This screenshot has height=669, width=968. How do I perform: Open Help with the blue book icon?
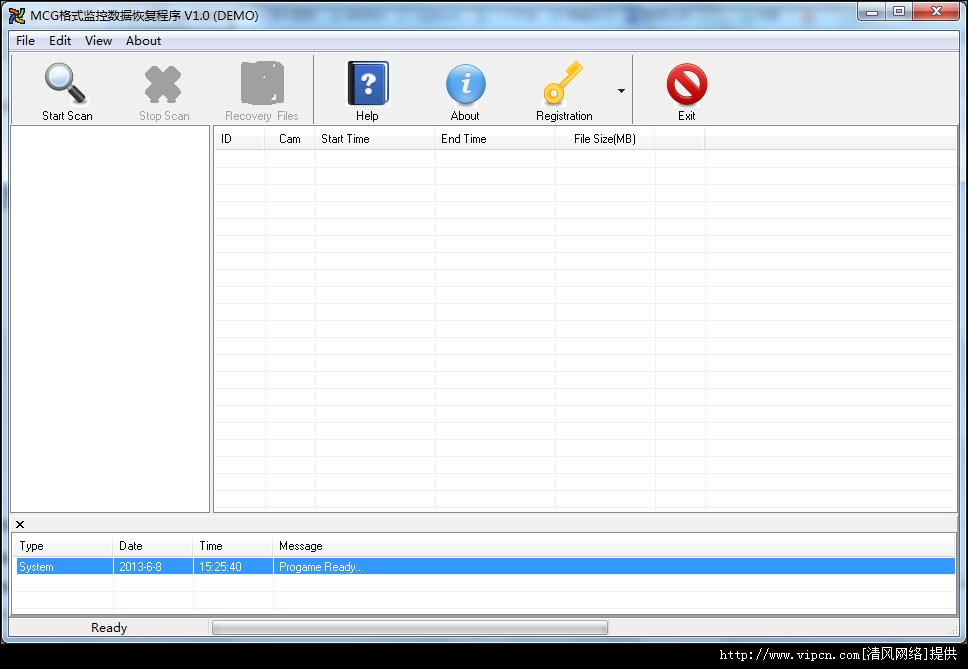click(x=368, y=83)
